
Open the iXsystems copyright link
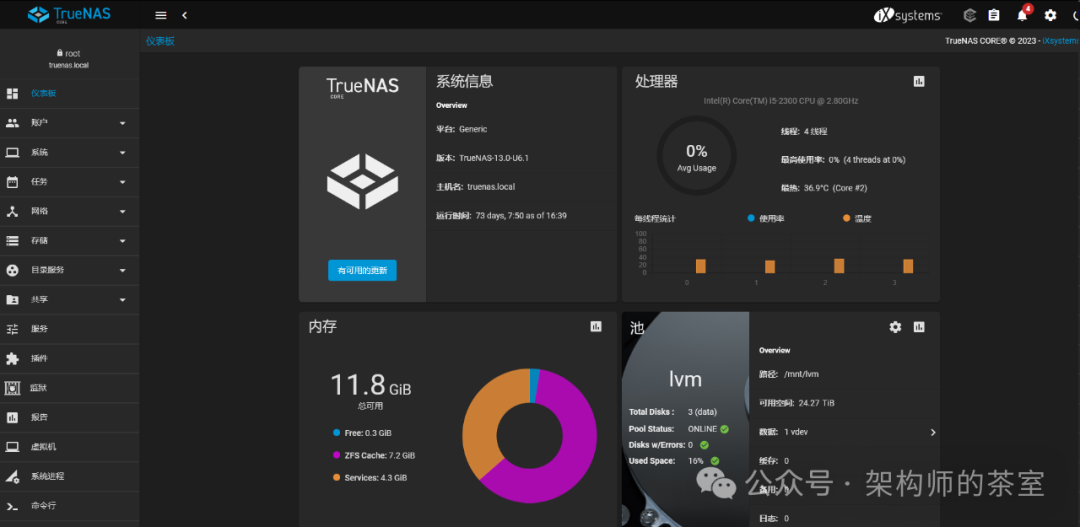click(x=1061, y=41)
